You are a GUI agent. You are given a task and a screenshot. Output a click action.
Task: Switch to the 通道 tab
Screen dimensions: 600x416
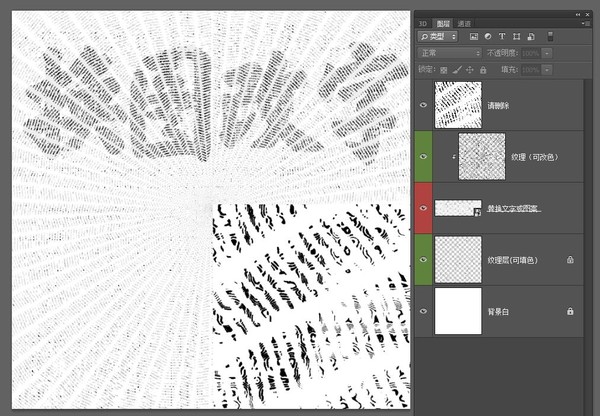pyautogui.click(x=464, y=24)
